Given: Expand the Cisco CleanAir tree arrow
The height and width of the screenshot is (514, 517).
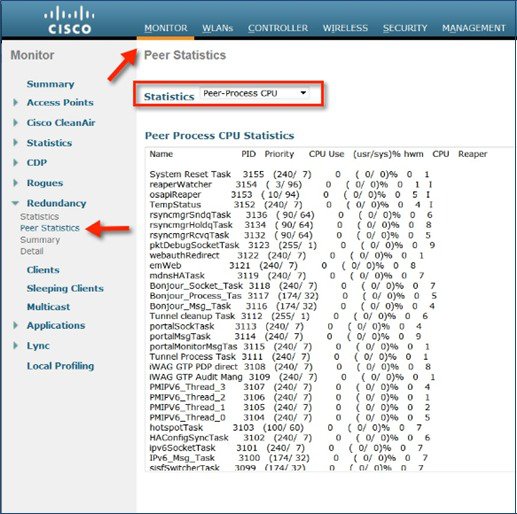Looking at the screenshot, I should coord(15,123).
